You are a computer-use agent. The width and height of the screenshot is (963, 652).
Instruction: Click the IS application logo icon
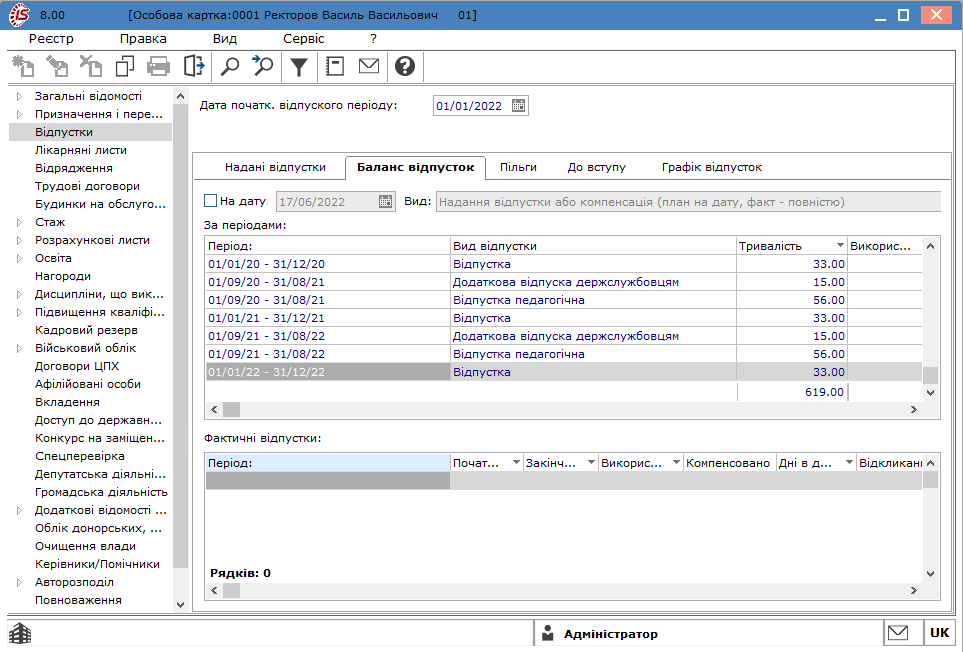pyautogui.click(x=18, y=15)
